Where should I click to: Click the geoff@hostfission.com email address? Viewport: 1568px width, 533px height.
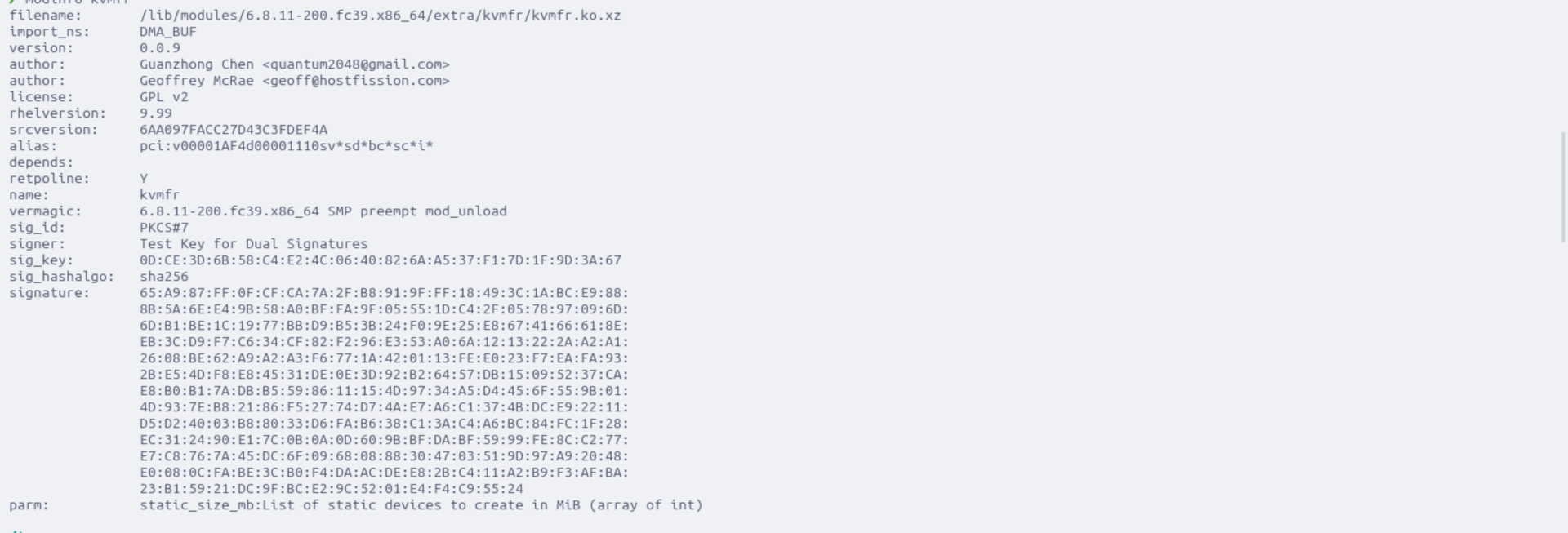(x=355, y=81)
